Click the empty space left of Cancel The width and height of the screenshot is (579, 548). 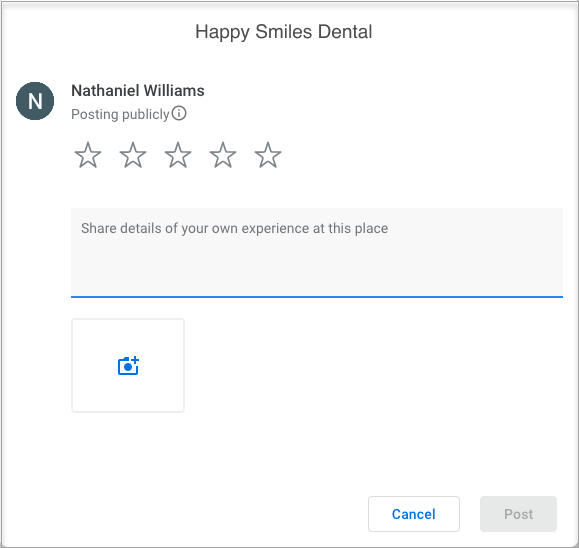(185, 514)
